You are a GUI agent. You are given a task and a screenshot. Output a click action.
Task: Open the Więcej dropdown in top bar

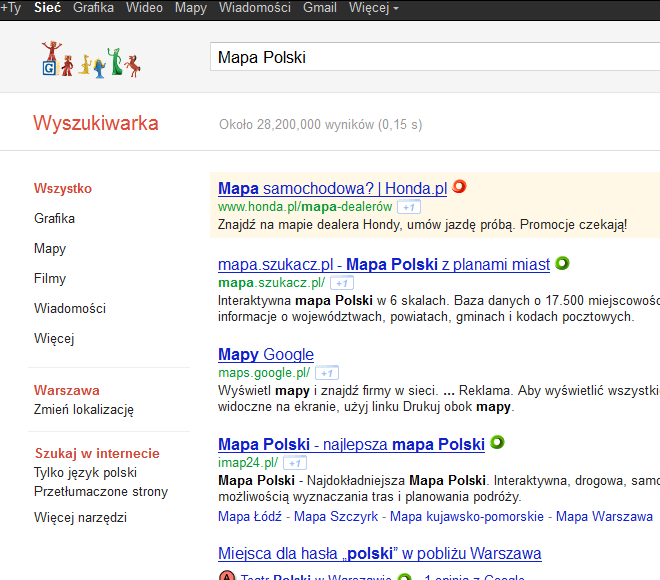click(373, 8)
